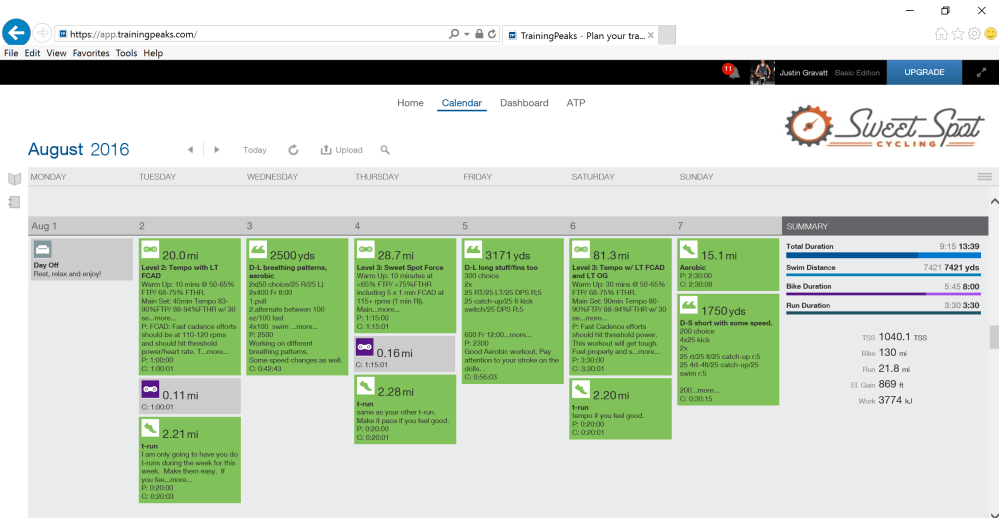Click the hamburger menu above Summary
The height and width of the screenshot is (518, 999).
[x=984, y=177]
